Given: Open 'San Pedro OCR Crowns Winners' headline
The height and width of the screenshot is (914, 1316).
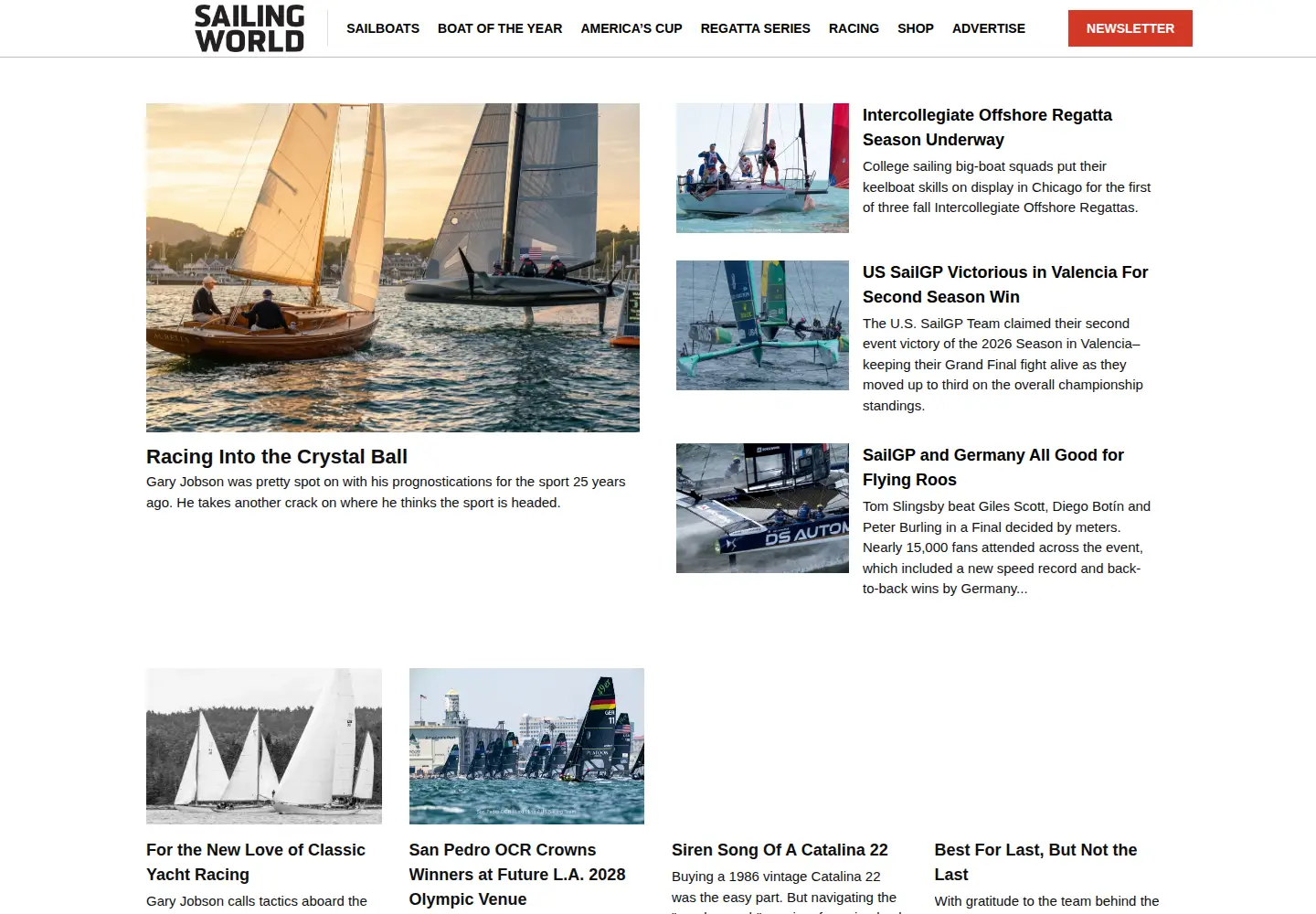Looking at the screenshot, I should point(517,875).
